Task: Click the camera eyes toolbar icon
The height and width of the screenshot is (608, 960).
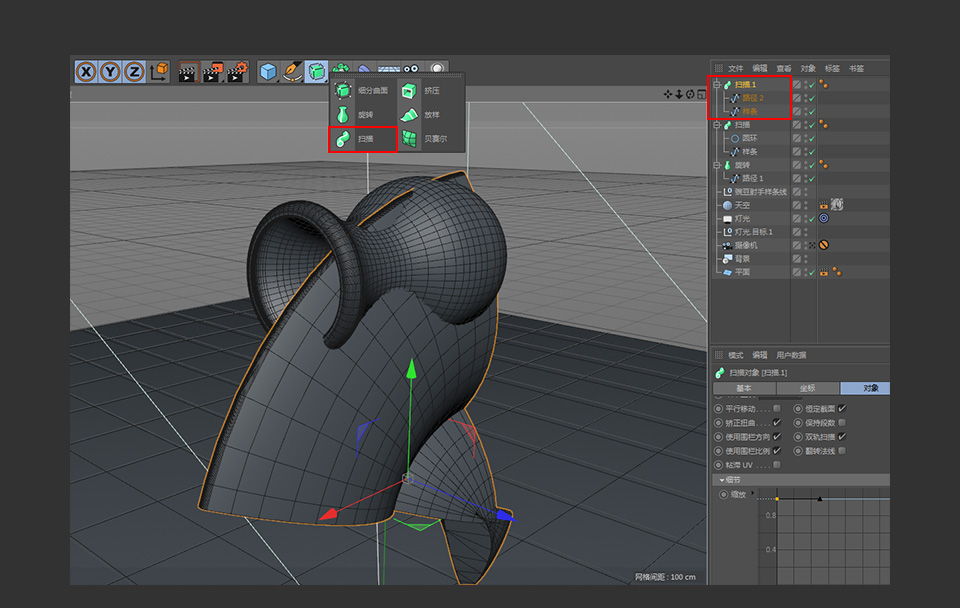Action: tap(411, 69)
